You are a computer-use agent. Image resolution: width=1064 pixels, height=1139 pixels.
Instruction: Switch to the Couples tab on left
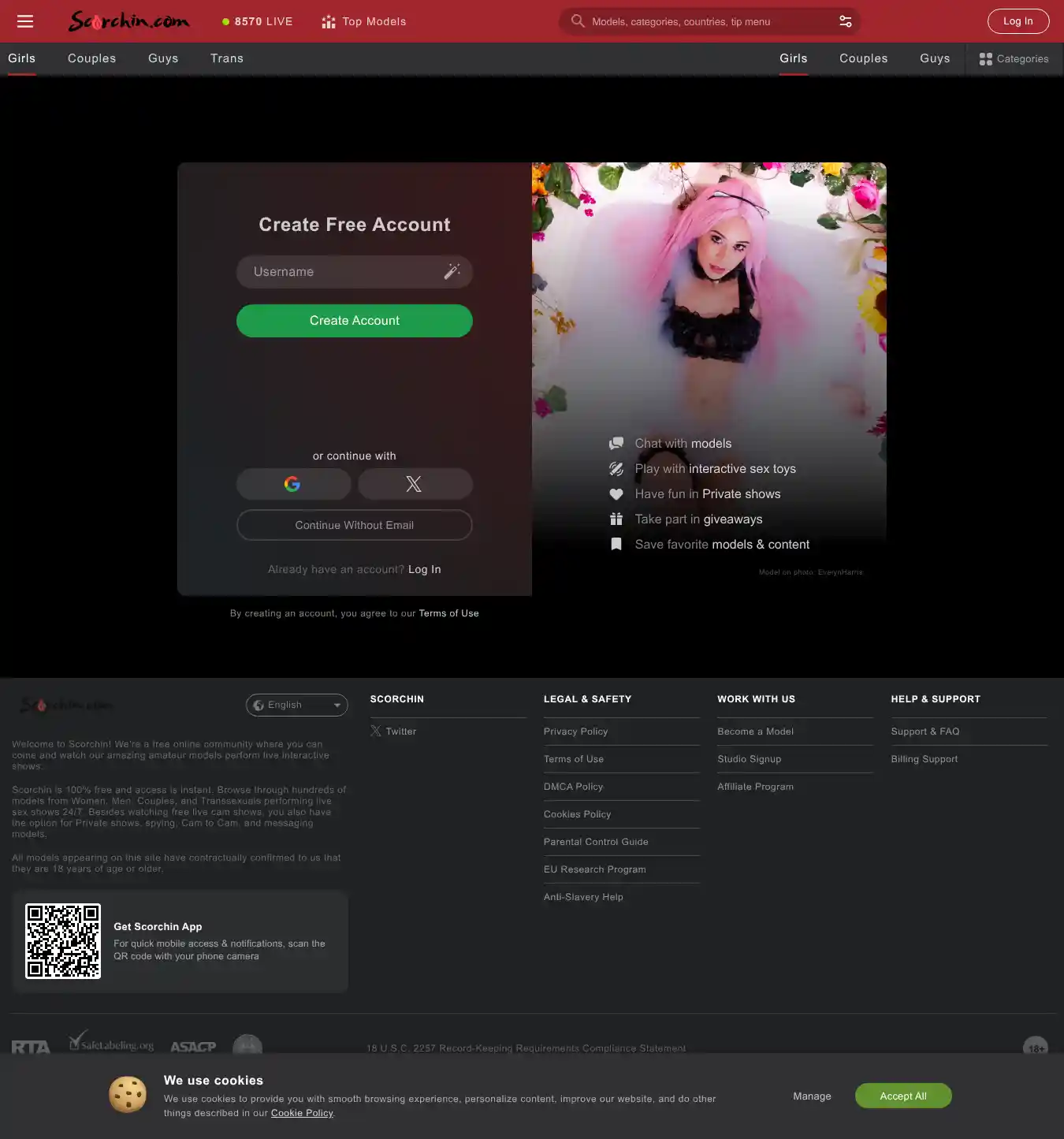(91, 58)
